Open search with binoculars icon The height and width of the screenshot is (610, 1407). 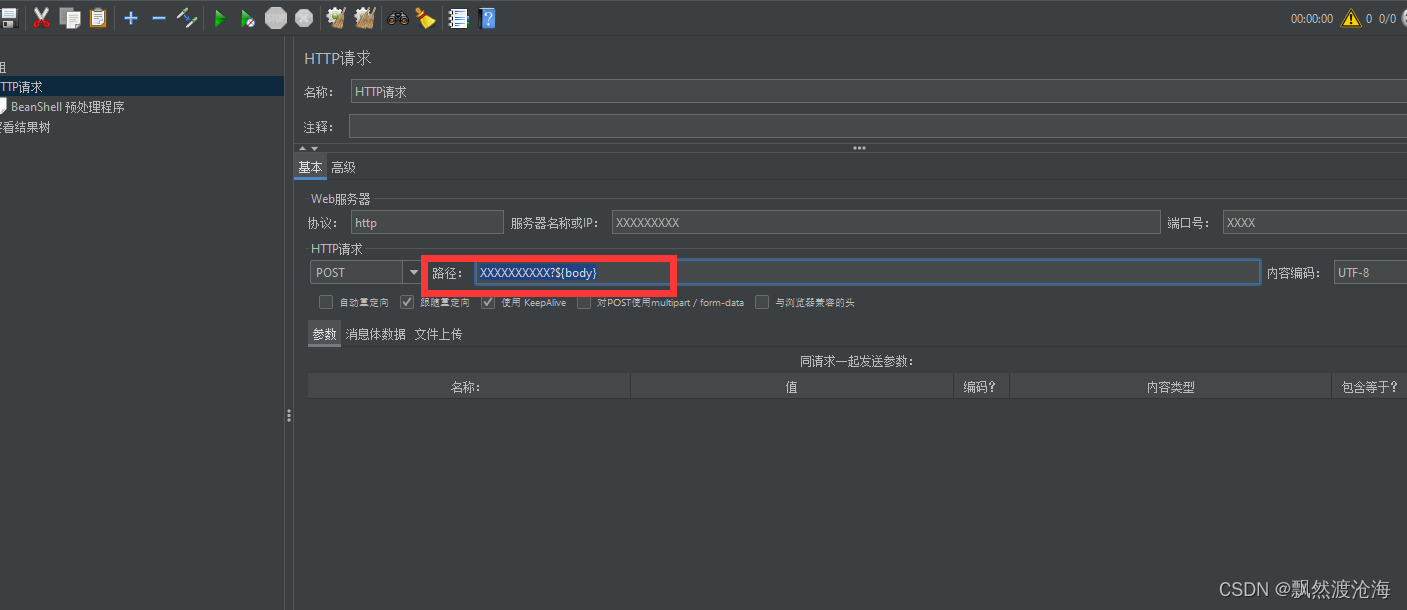(398, 18)
